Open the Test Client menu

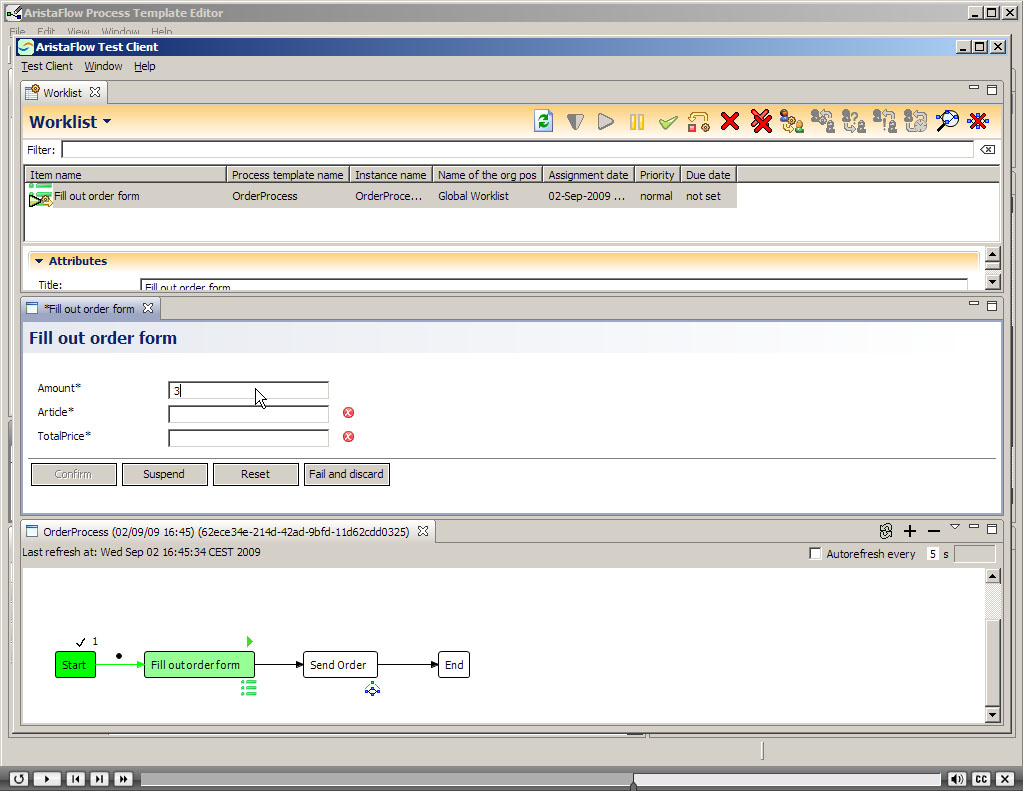pos(47,66)
